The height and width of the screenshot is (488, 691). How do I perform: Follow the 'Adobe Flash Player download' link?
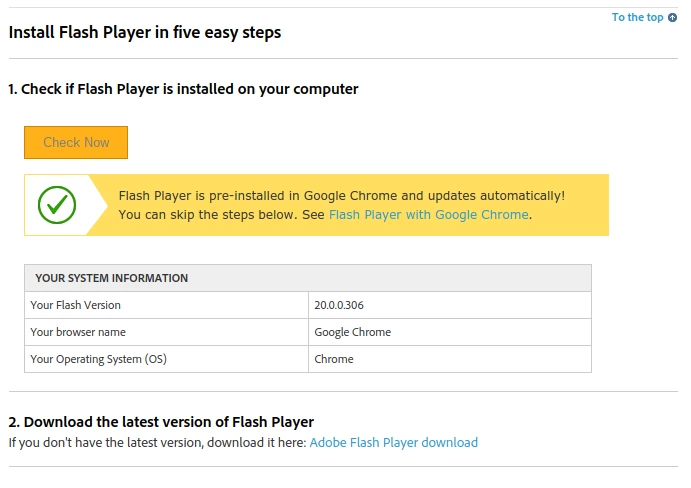coord(394,443)
